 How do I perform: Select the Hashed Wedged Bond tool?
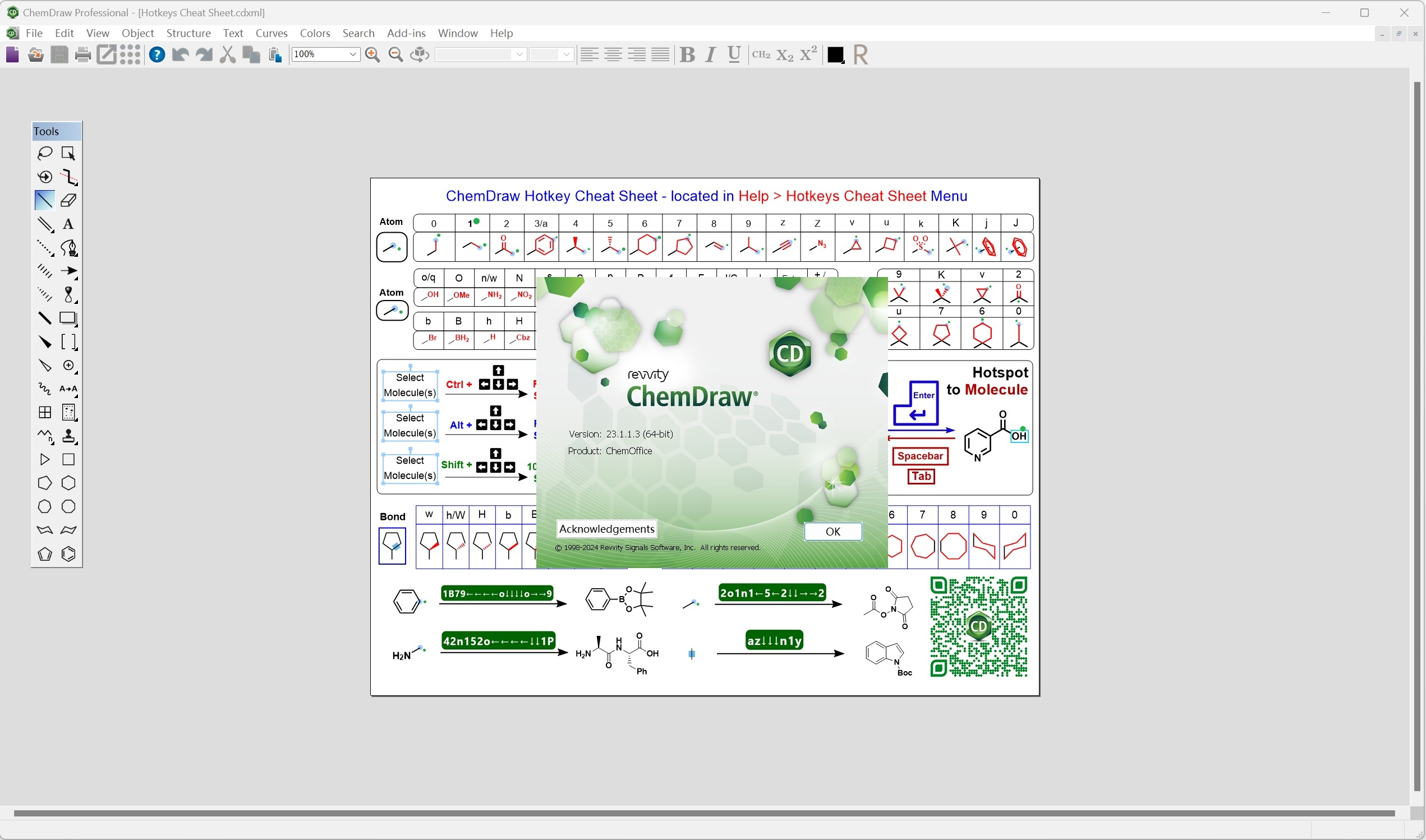coord(45,295)
